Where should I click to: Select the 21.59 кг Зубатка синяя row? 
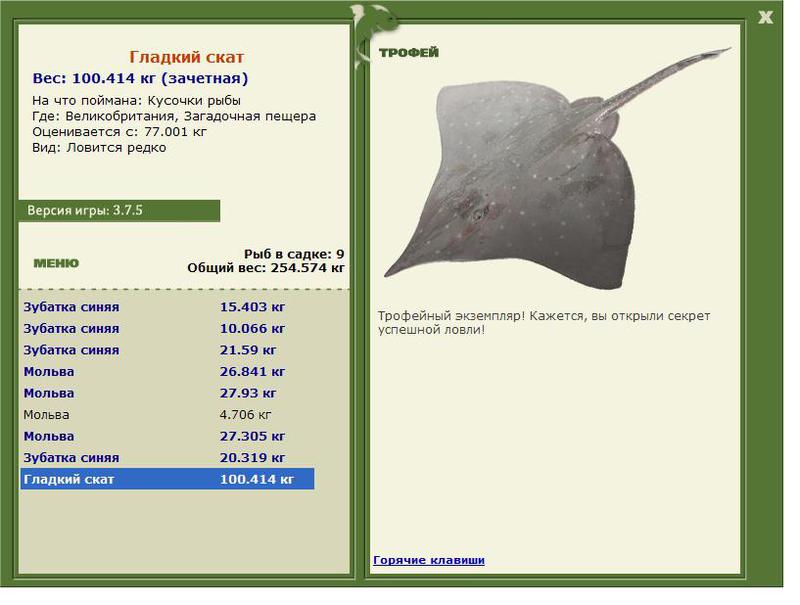pos(167,350)
